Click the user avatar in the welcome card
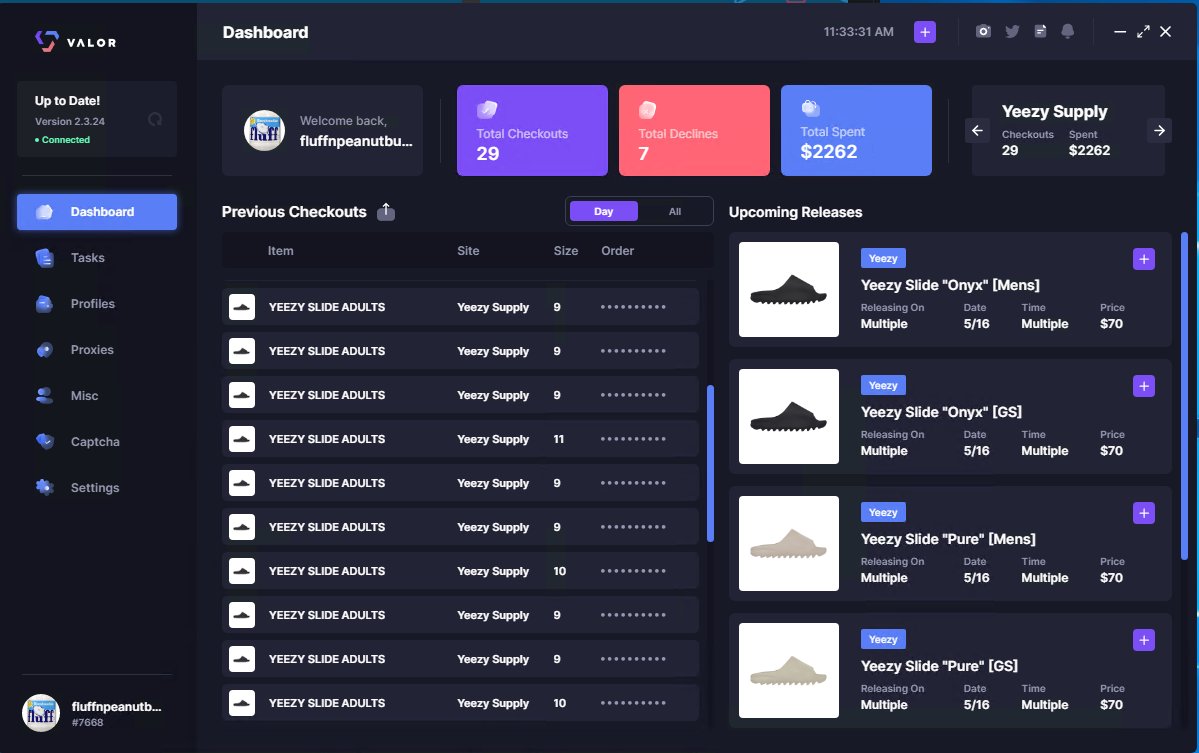The image size is (1199, 753). pyautogui.click(x=265, y=131)
